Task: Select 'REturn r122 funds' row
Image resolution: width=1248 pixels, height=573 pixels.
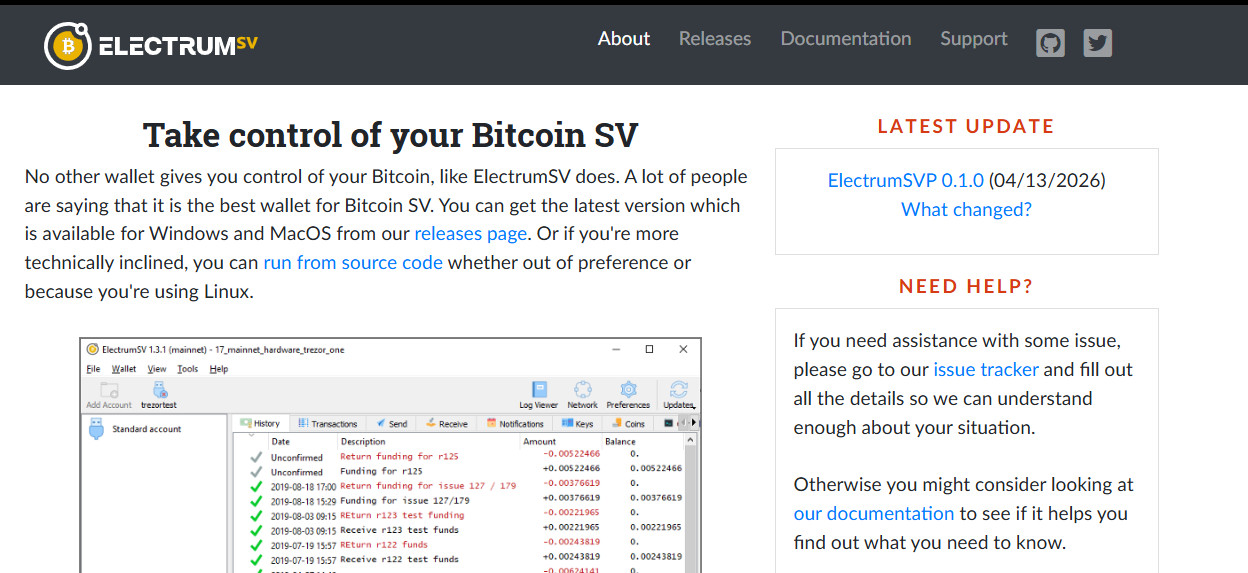Action: 467,544
